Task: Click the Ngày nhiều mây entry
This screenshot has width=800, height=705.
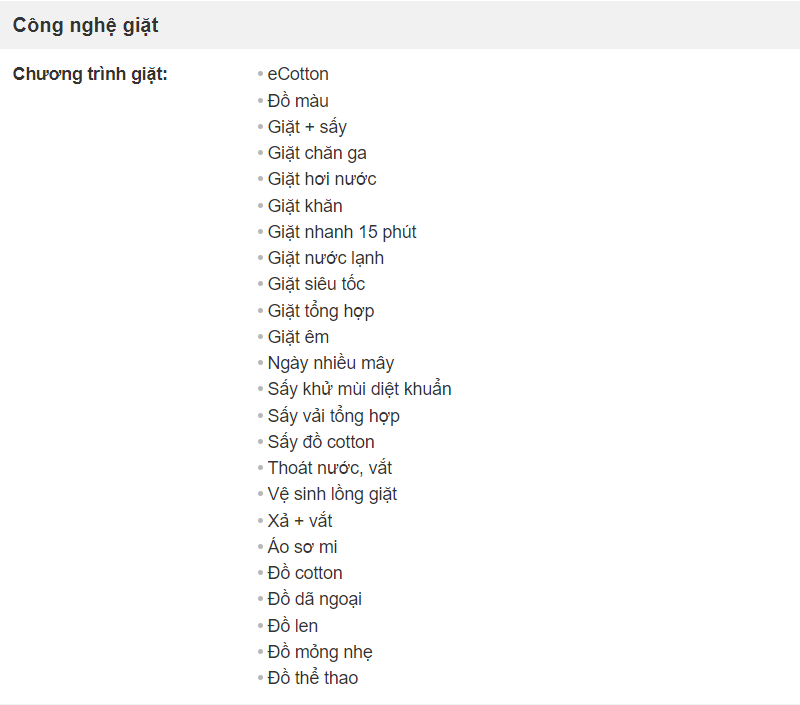Action: point(331,363)
